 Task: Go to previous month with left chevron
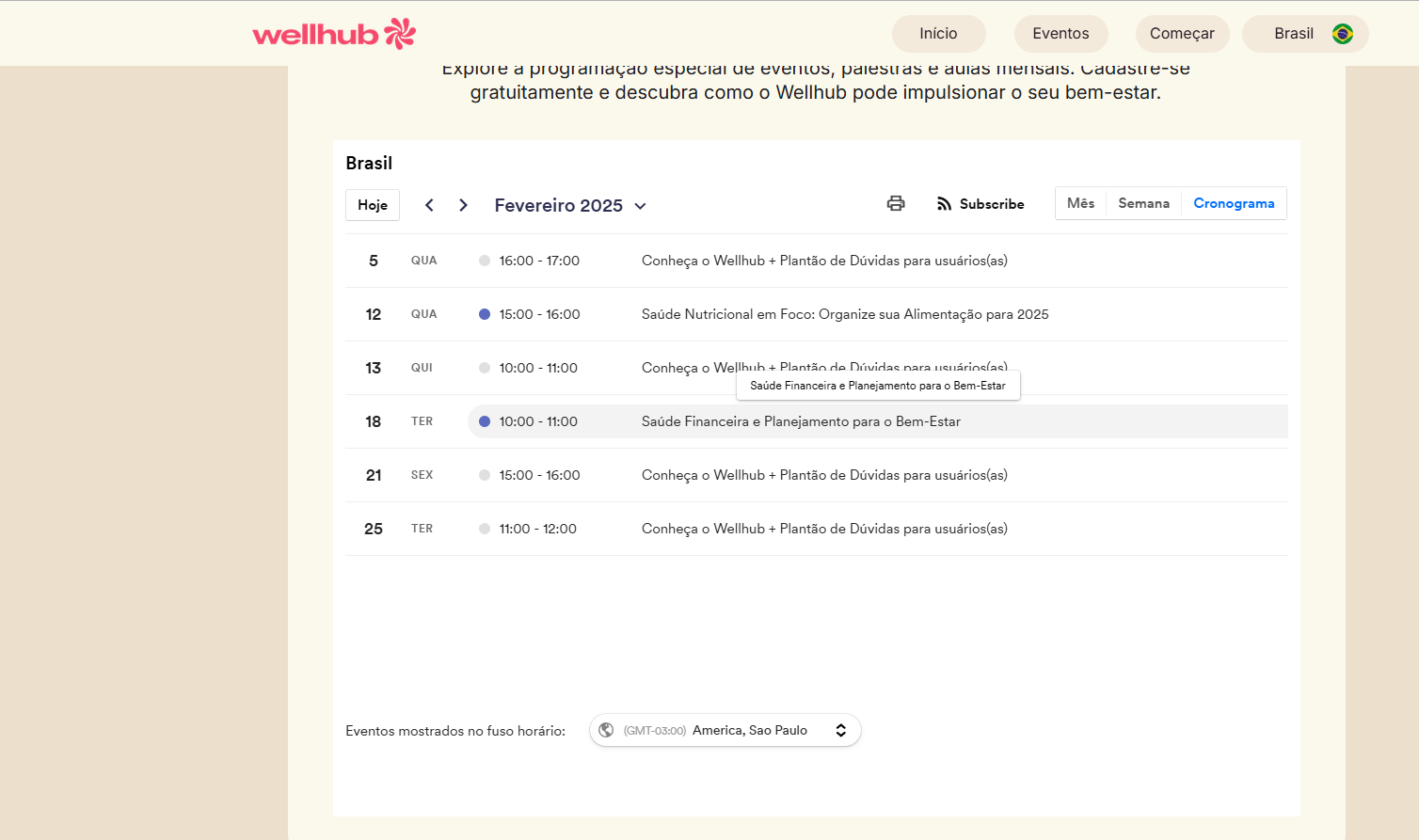[x=429, y=205]
